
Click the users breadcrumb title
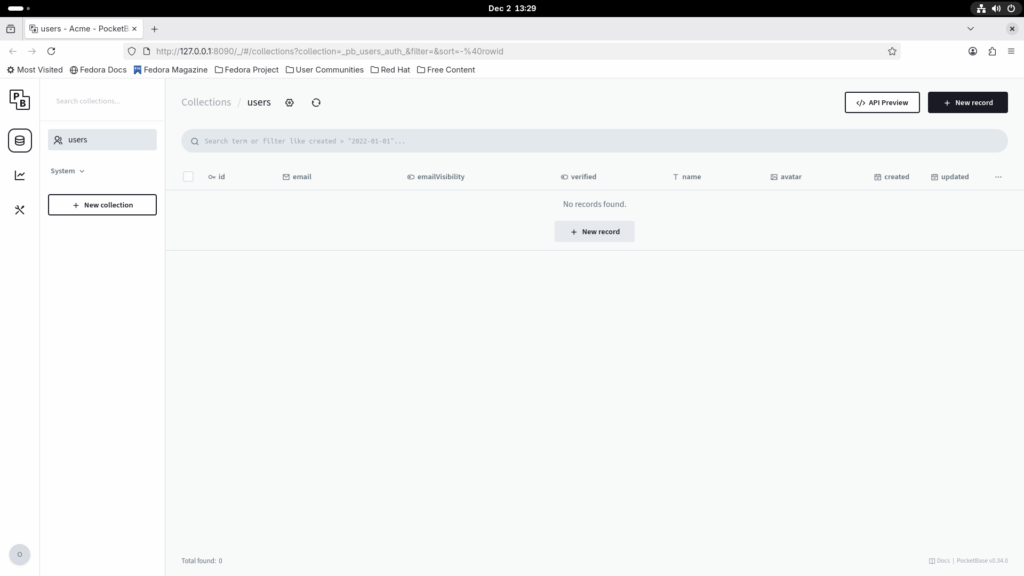click(x=259, y=103)
